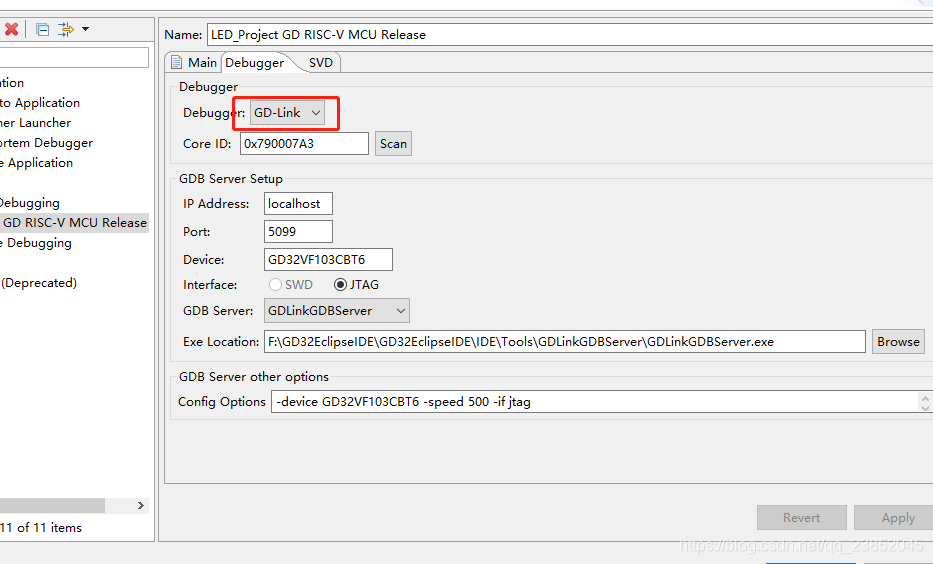The width and height of the screenshot is (933, 564).
Task: Click the tree horizontal scrollbar thumb
Action: click(x=52, y=505)
